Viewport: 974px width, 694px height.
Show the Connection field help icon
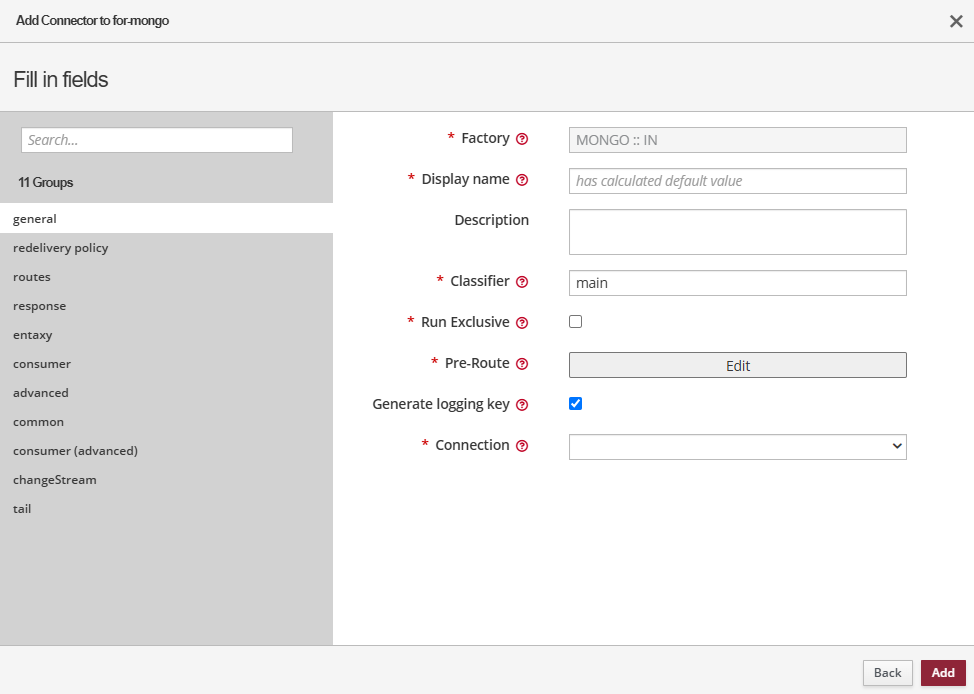point(522,446)
